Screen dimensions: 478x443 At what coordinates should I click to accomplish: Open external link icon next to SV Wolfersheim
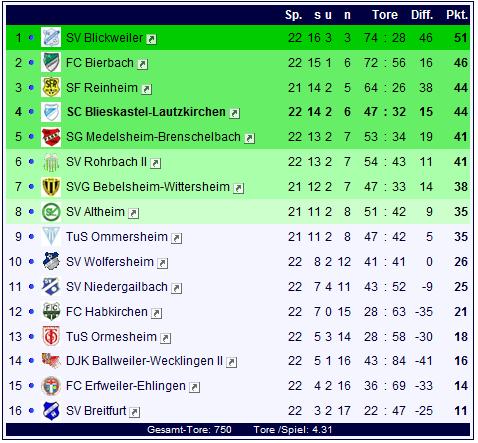tap(163, 263)
